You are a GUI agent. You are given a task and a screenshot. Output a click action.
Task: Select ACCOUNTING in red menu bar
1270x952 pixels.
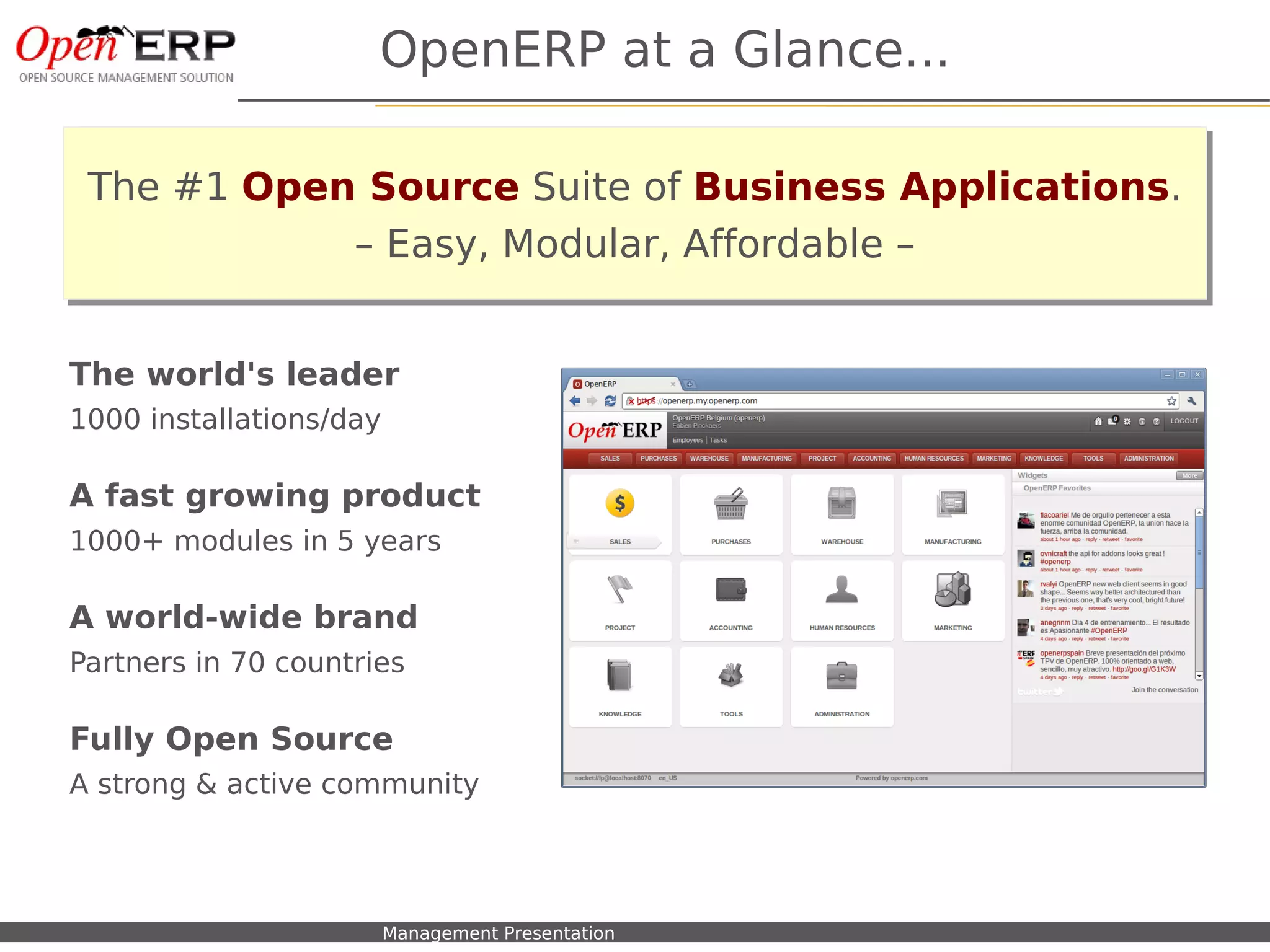[871, 459]
